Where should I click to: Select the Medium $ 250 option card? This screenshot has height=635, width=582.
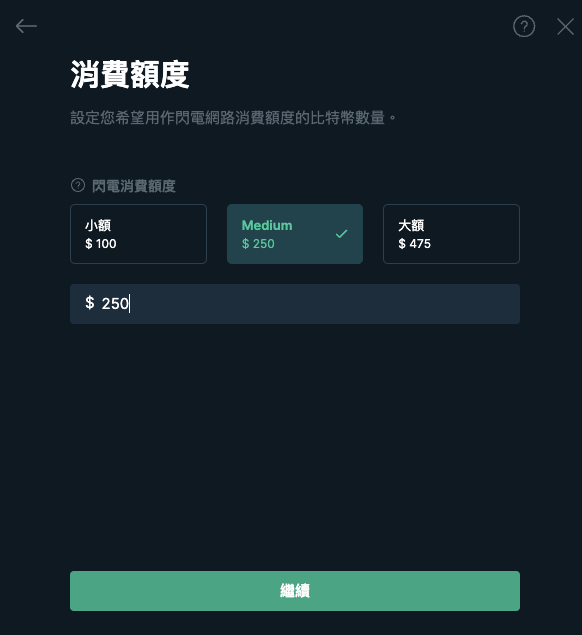click(x=295, y=234)
